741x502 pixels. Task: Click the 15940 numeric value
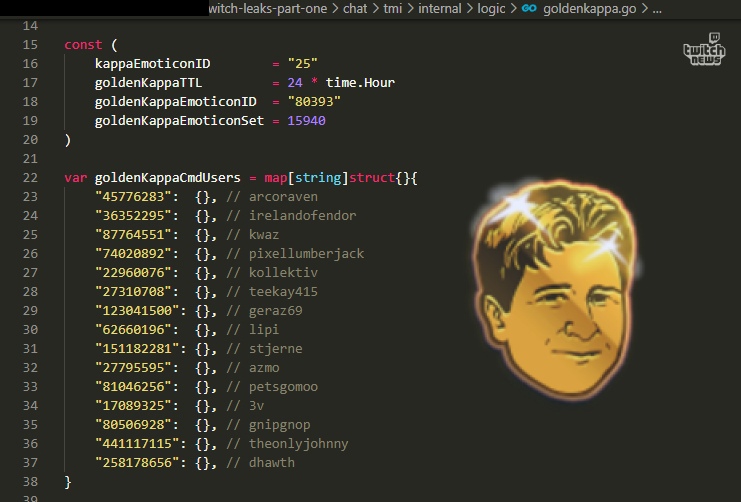(306, 121)
